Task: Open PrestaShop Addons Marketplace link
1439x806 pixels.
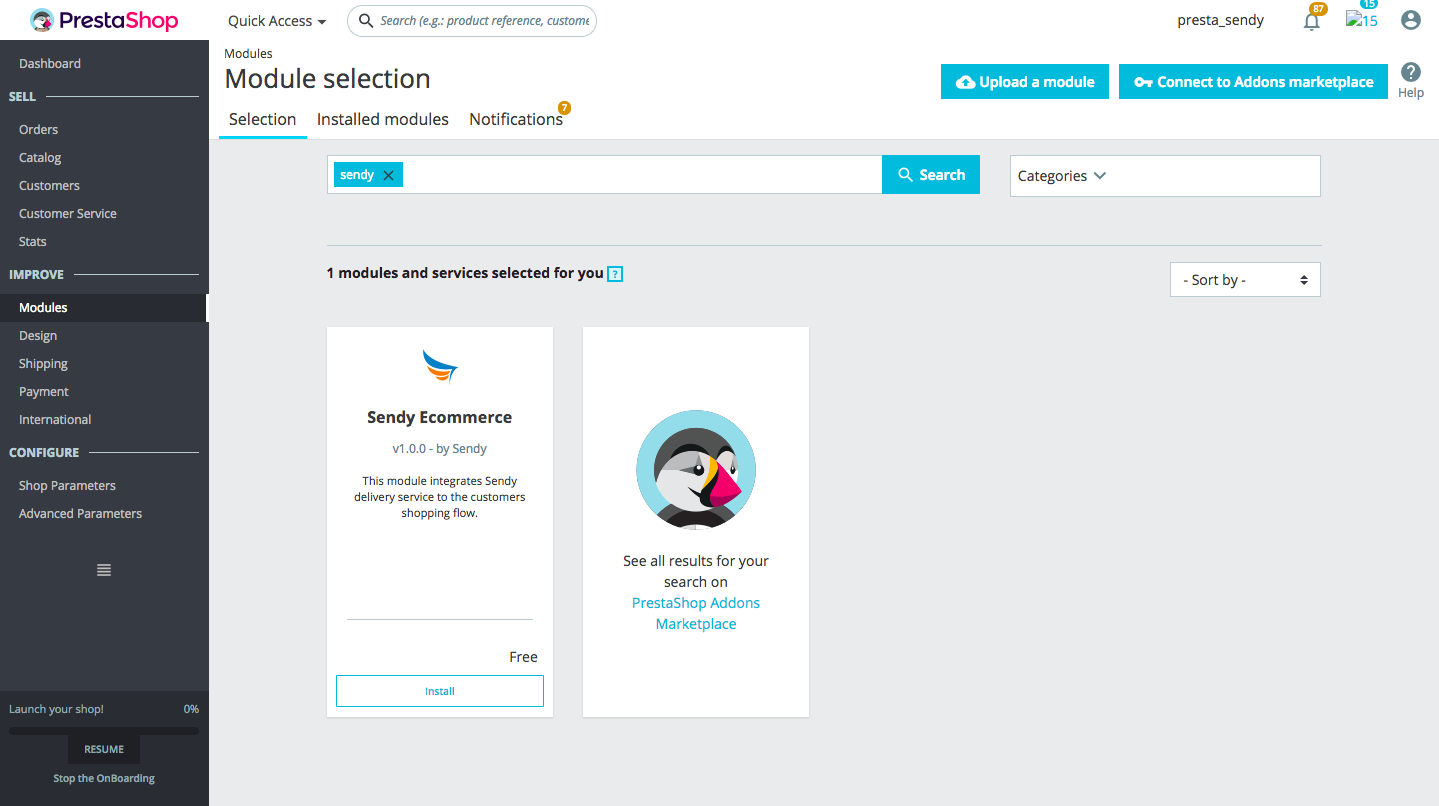Action: (696, 613)
